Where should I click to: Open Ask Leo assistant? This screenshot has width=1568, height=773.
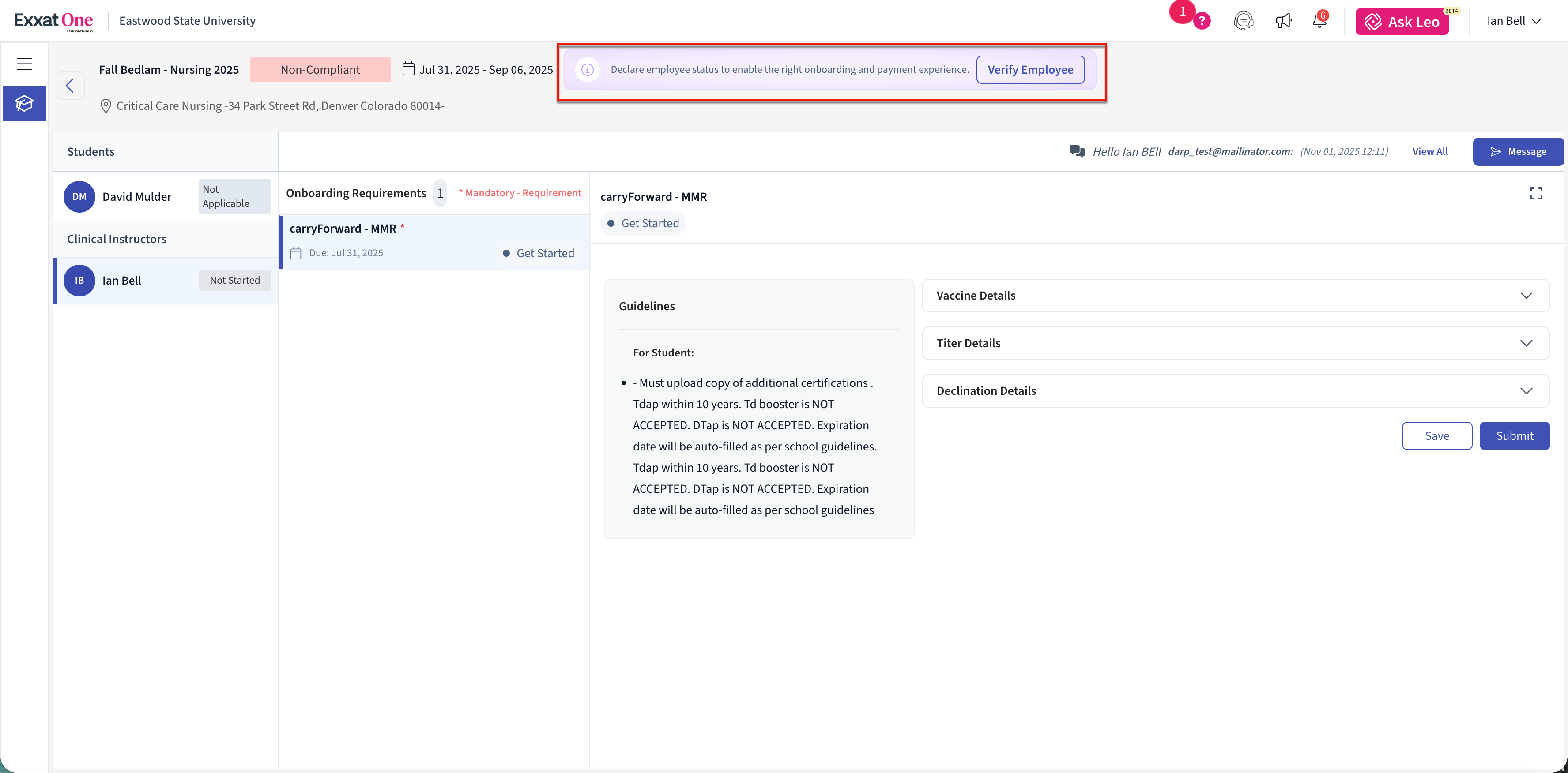coord(1401,22)
